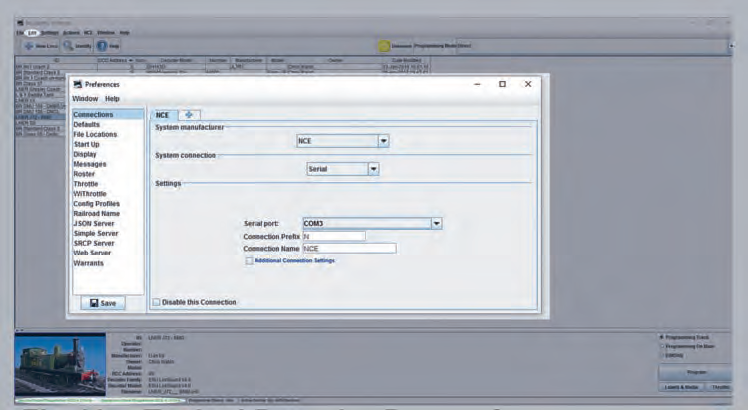Image resolution: width=748 pixels, height=410 pixels.
Task: Click the Connection Name text field
Action: pos(349,248)
